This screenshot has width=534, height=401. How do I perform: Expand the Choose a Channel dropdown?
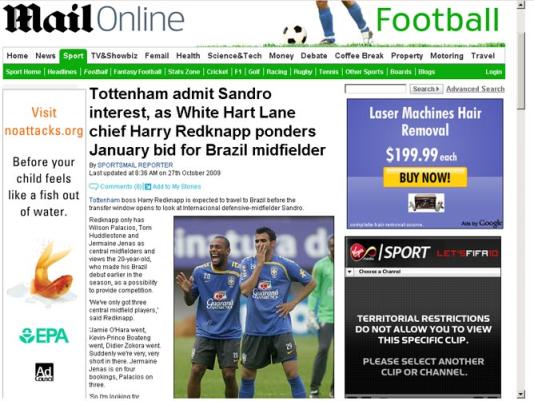[349, 272]
